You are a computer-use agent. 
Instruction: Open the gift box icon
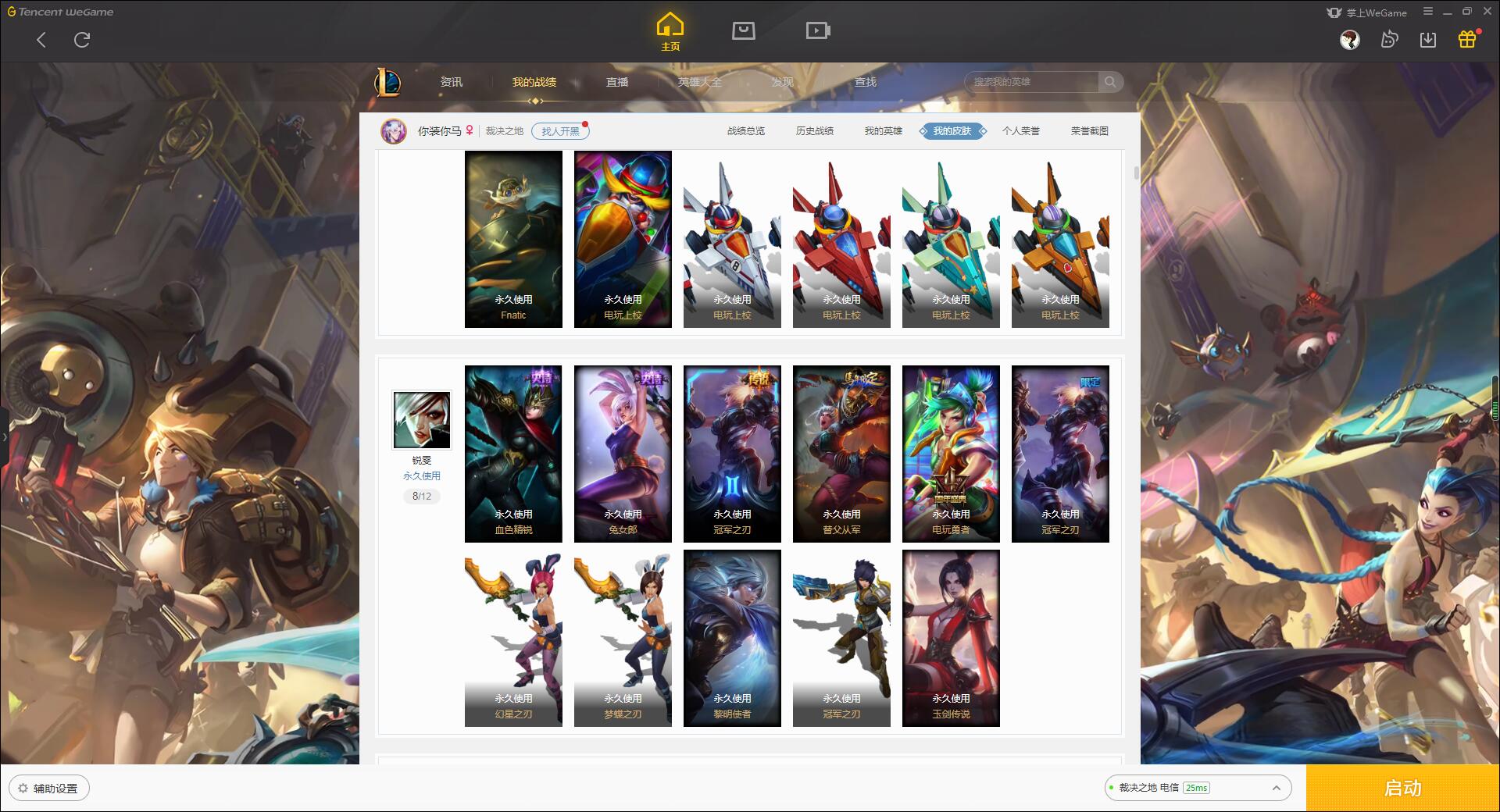tap(1467, 40)
